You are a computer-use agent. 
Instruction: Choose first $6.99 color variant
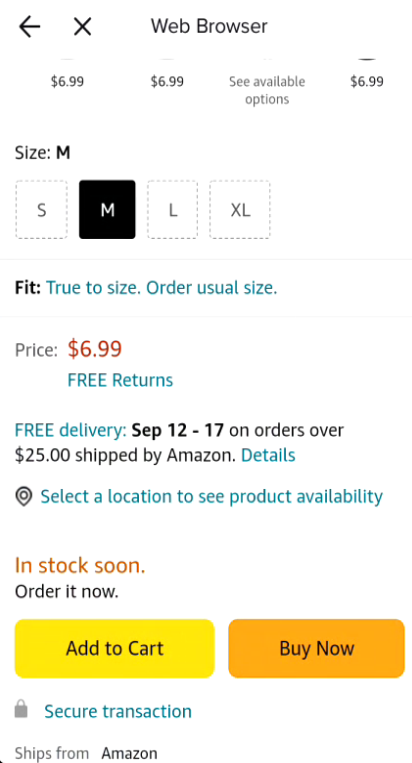67,81
